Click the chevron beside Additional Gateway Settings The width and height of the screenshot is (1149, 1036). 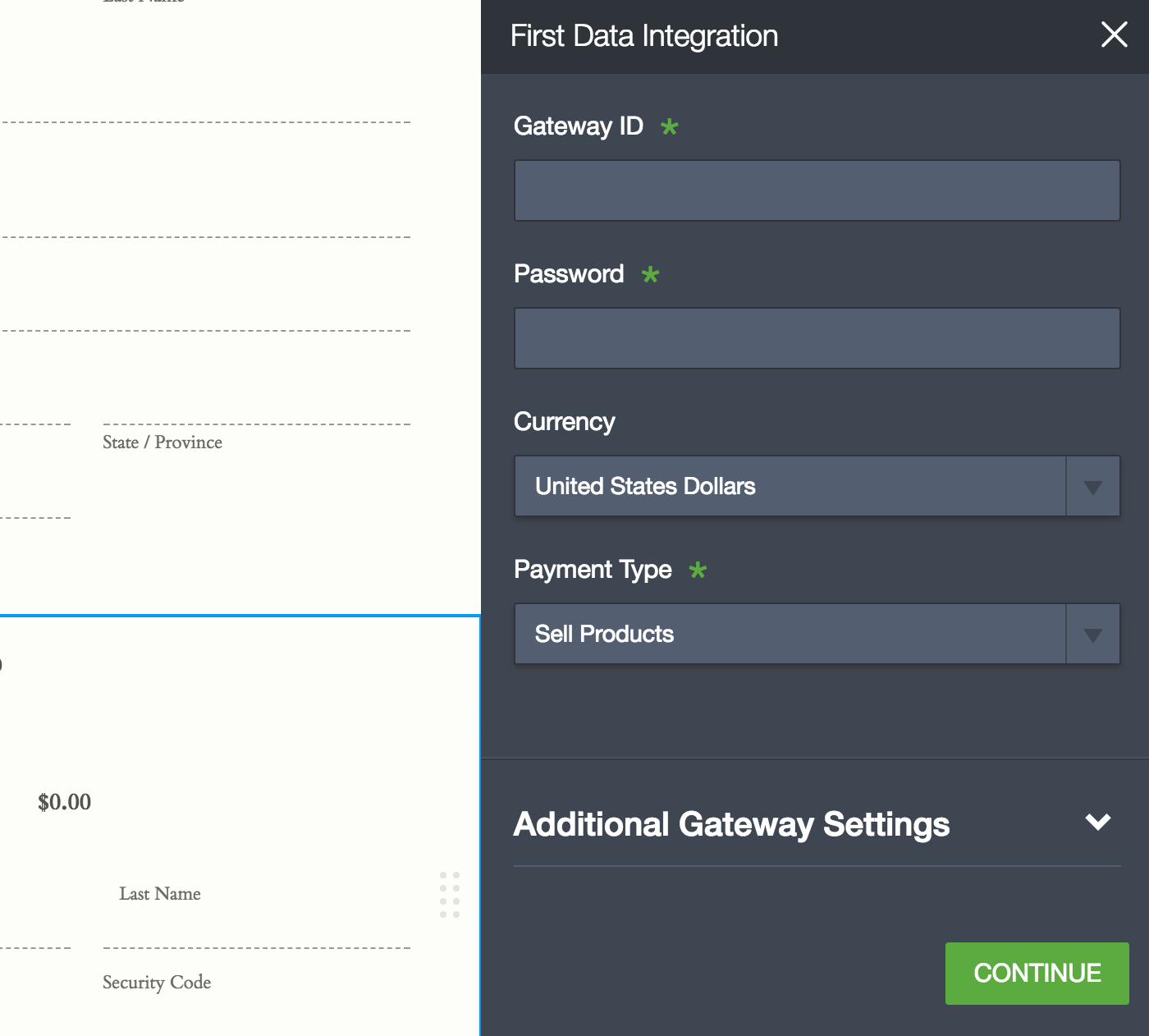[1097, 822]
